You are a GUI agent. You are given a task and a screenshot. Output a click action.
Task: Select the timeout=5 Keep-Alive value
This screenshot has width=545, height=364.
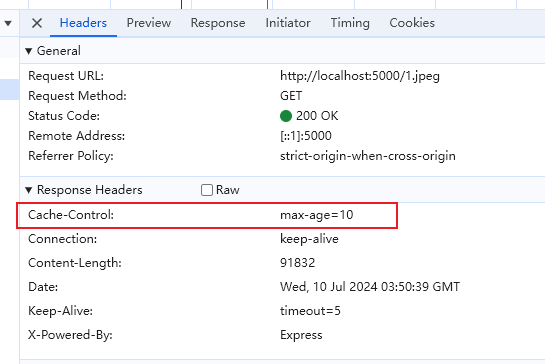(x=310, y=311)
